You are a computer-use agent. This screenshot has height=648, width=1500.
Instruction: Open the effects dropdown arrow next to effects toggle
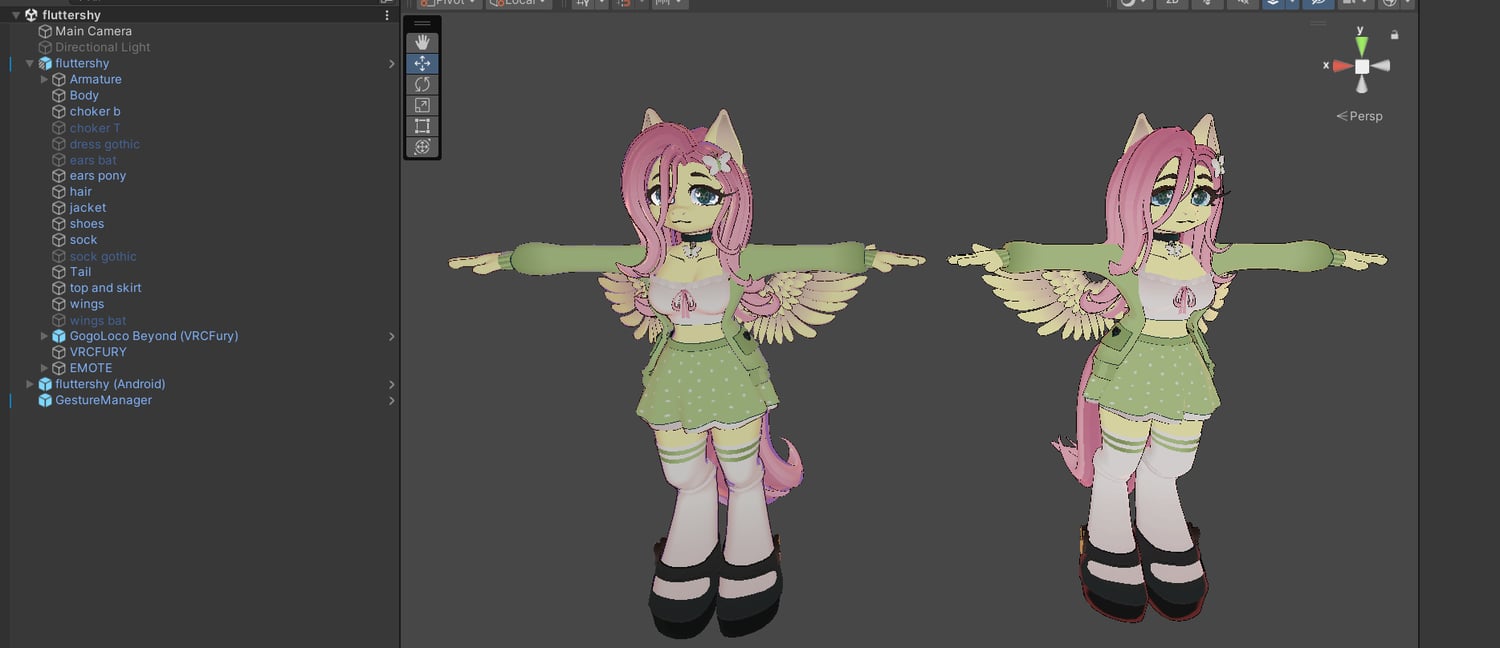pyautogui.click(x=1292, y=3)
